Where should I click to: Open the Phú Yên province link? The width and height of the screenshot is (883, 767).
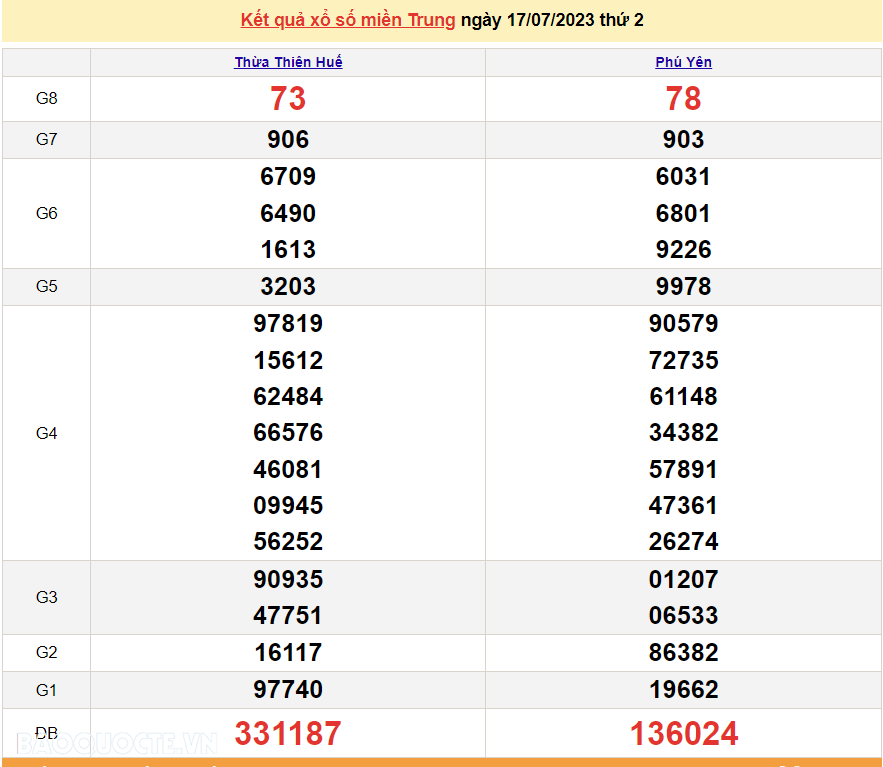pos(683,62)
